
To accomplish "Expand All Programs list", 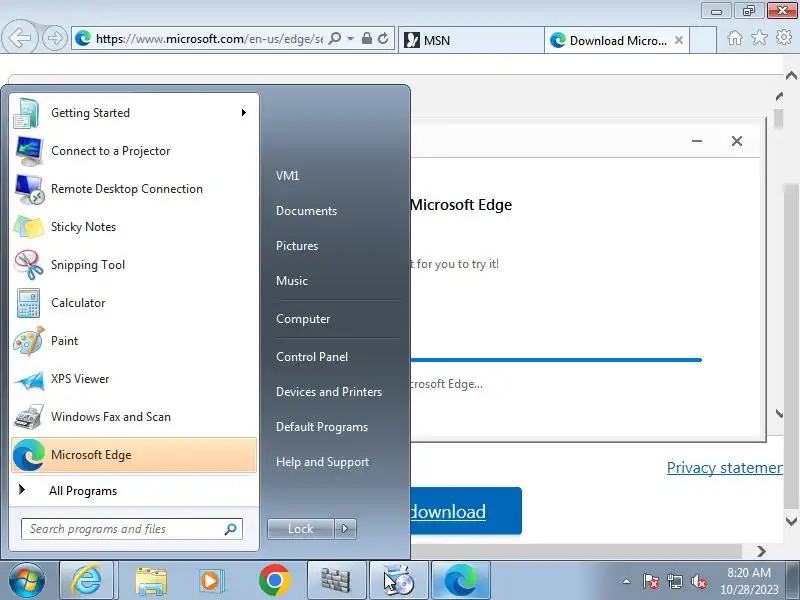I will click(x=133, y=491).
